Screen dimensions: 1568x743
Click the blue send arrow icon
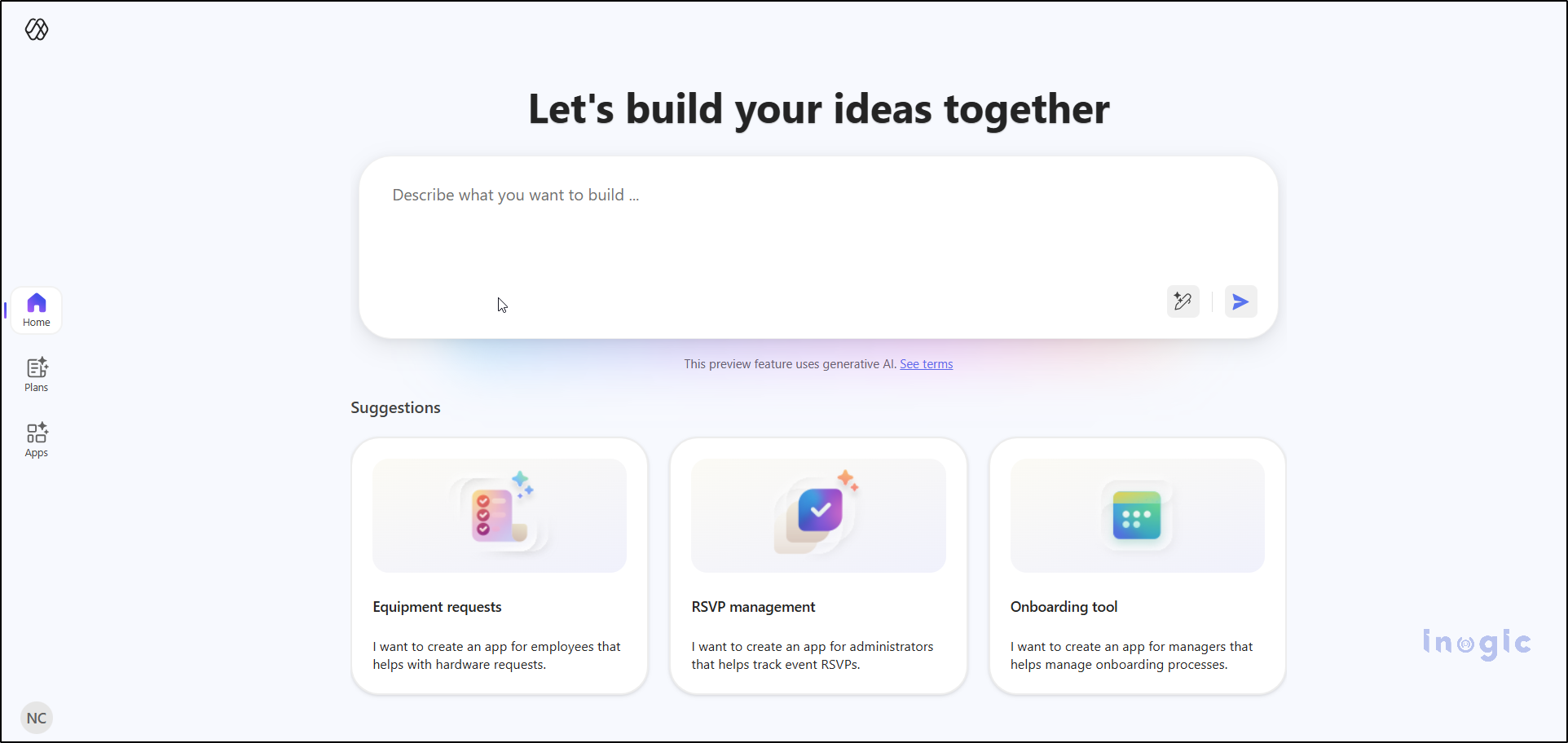pyautogui.click(x=1240, y=301)
